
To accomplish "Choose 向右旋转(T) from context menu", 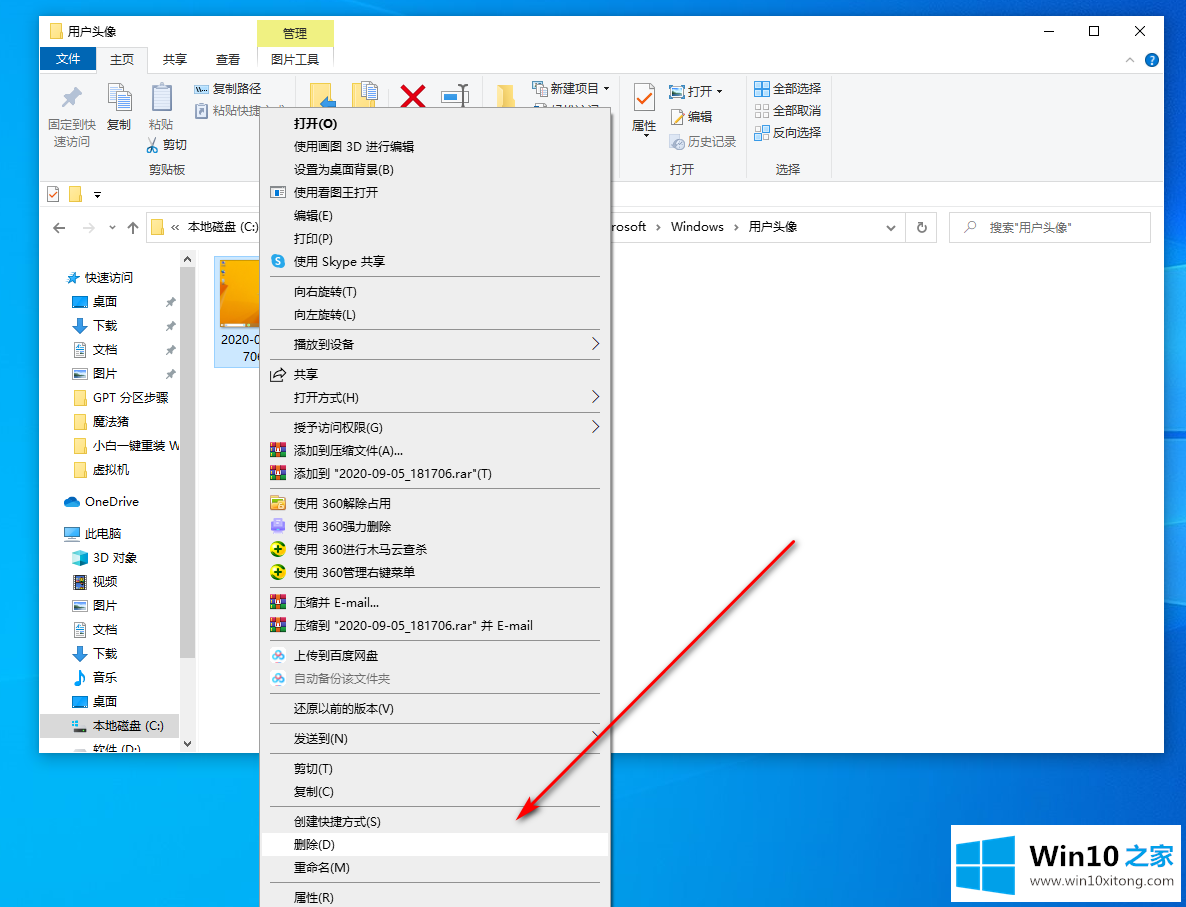I will coord(435,291).
